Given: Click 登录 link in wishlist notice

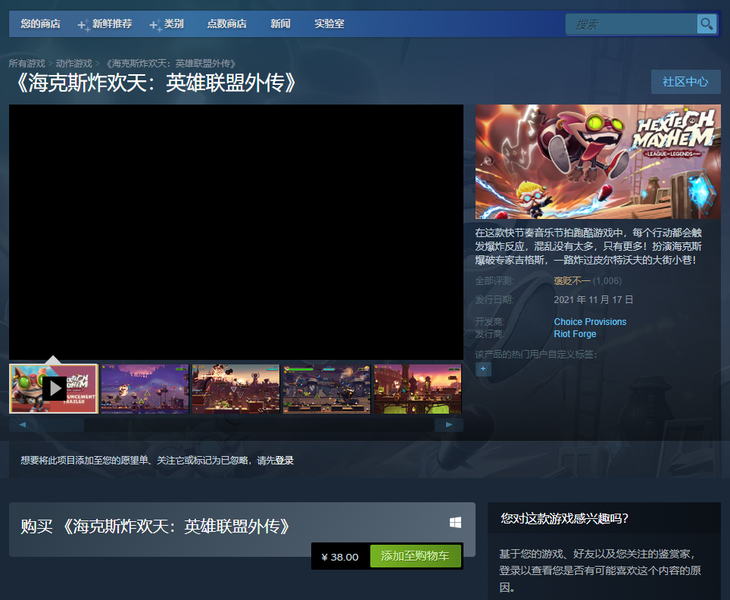Looking at the screenshot, I should click(x=284, y=460).
